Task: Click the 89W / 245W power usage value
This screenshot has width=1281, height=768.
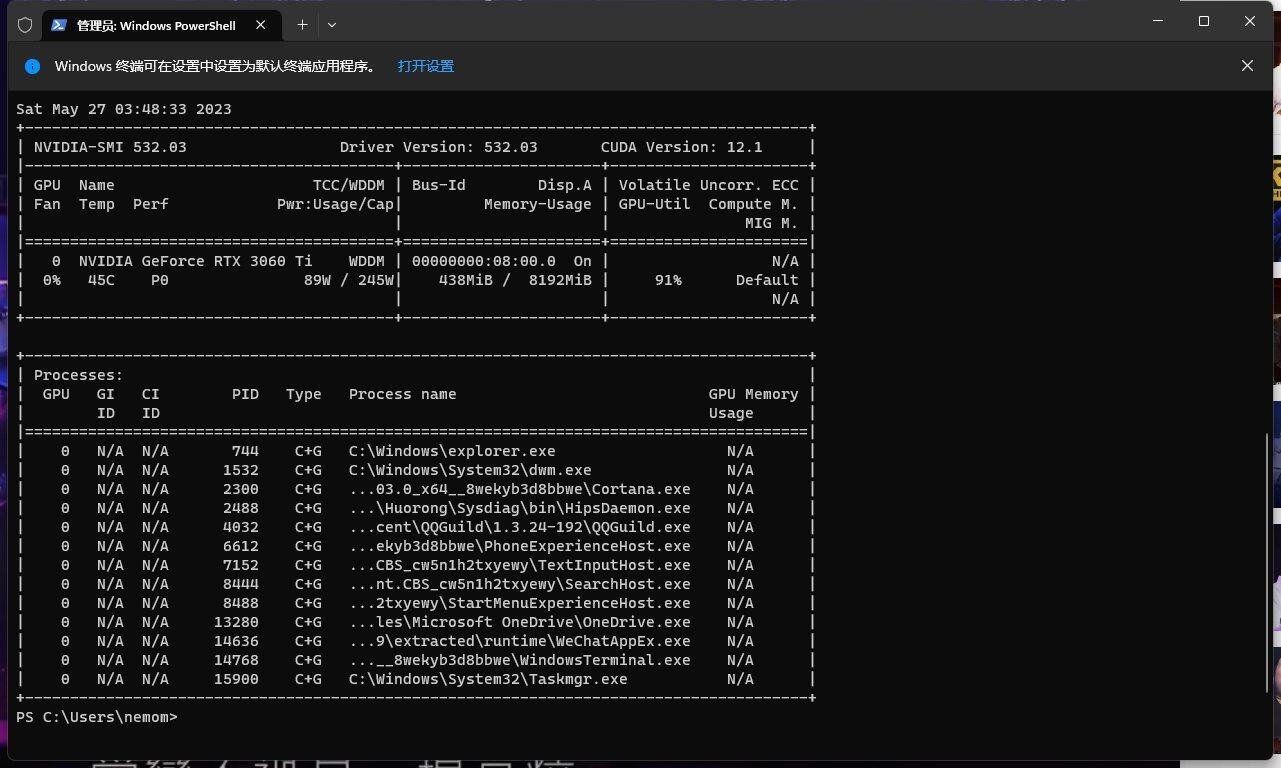Action: point(348,280)
